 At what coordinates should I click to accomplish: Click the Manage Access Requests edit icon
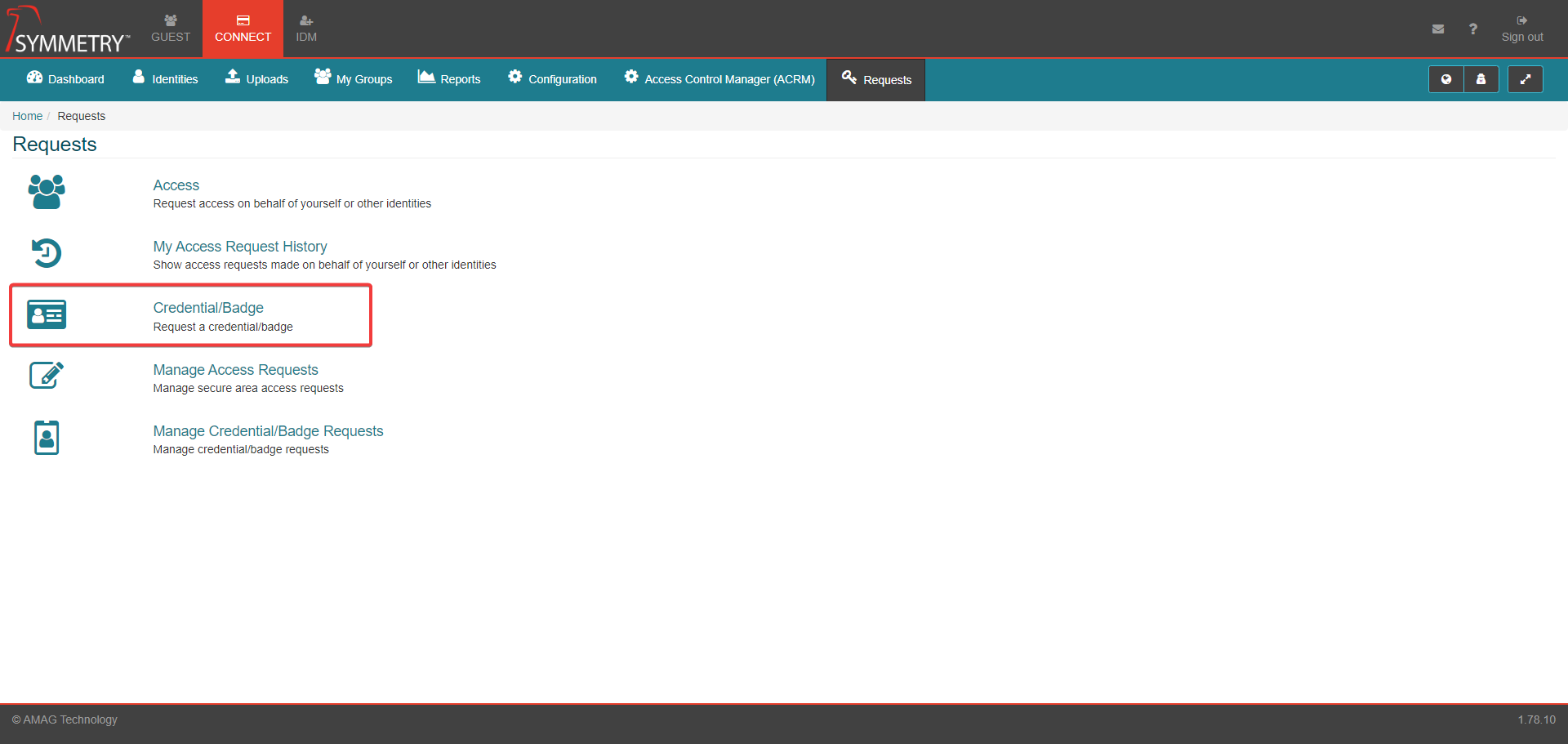coord(47,376)
